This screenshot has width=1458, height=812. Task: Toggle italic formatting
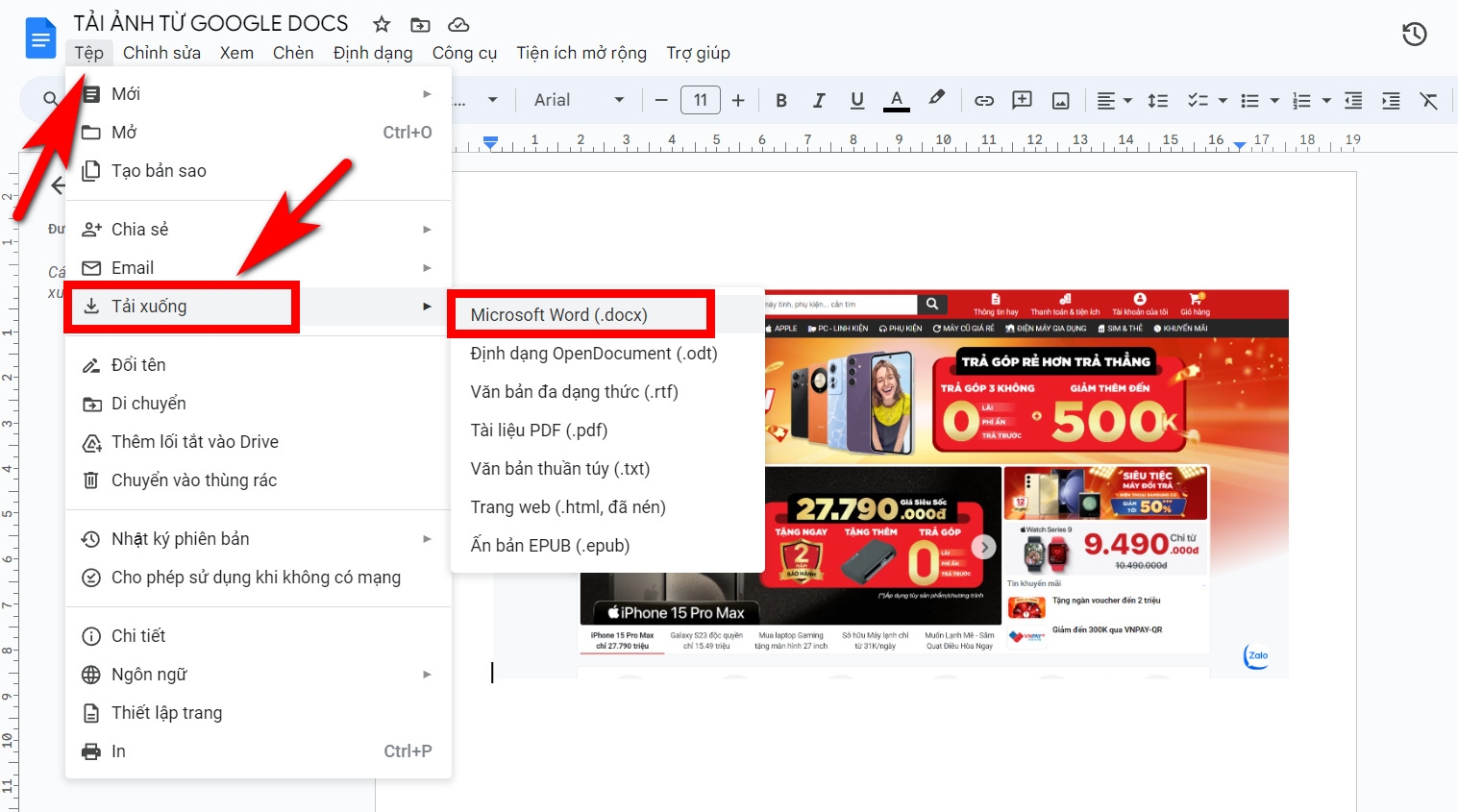[x=819, y=99]
